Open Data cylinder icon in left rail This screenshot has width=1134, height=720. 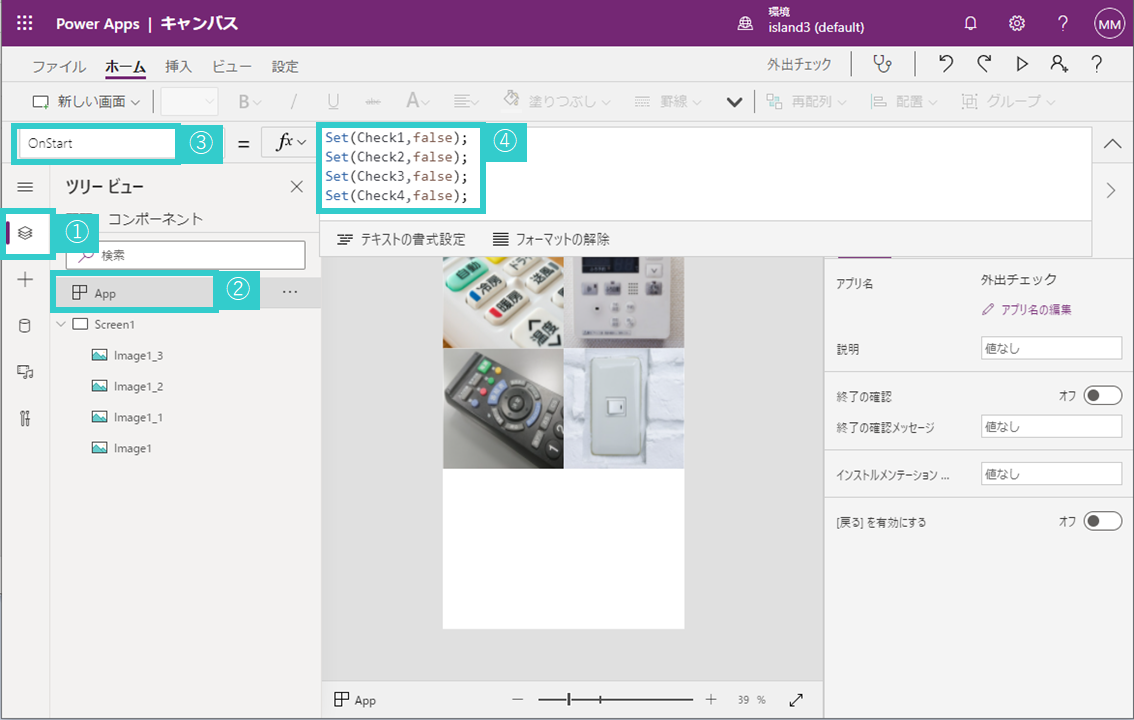25,326
